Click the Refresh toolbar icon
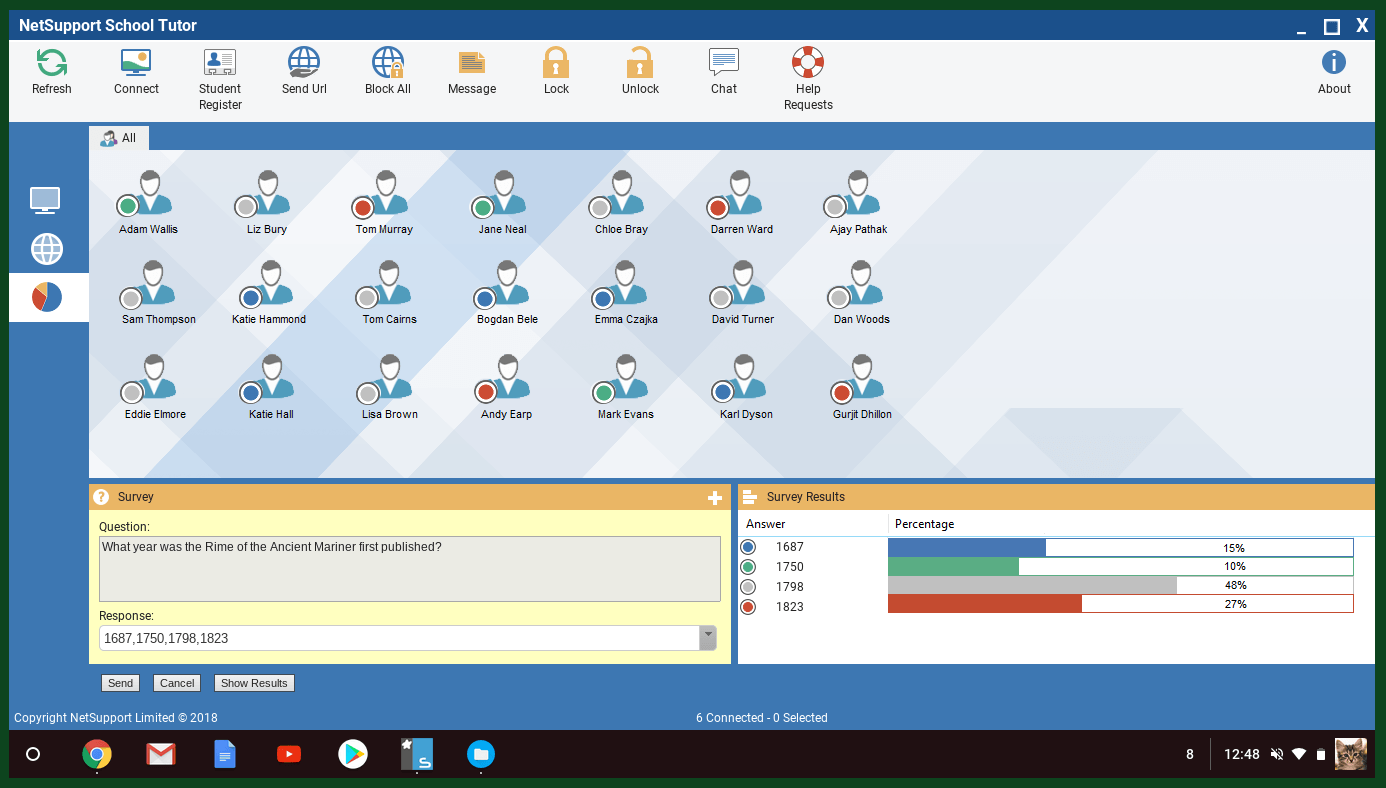Screen dimensions: 1386x788 click(x=52, y=64)
